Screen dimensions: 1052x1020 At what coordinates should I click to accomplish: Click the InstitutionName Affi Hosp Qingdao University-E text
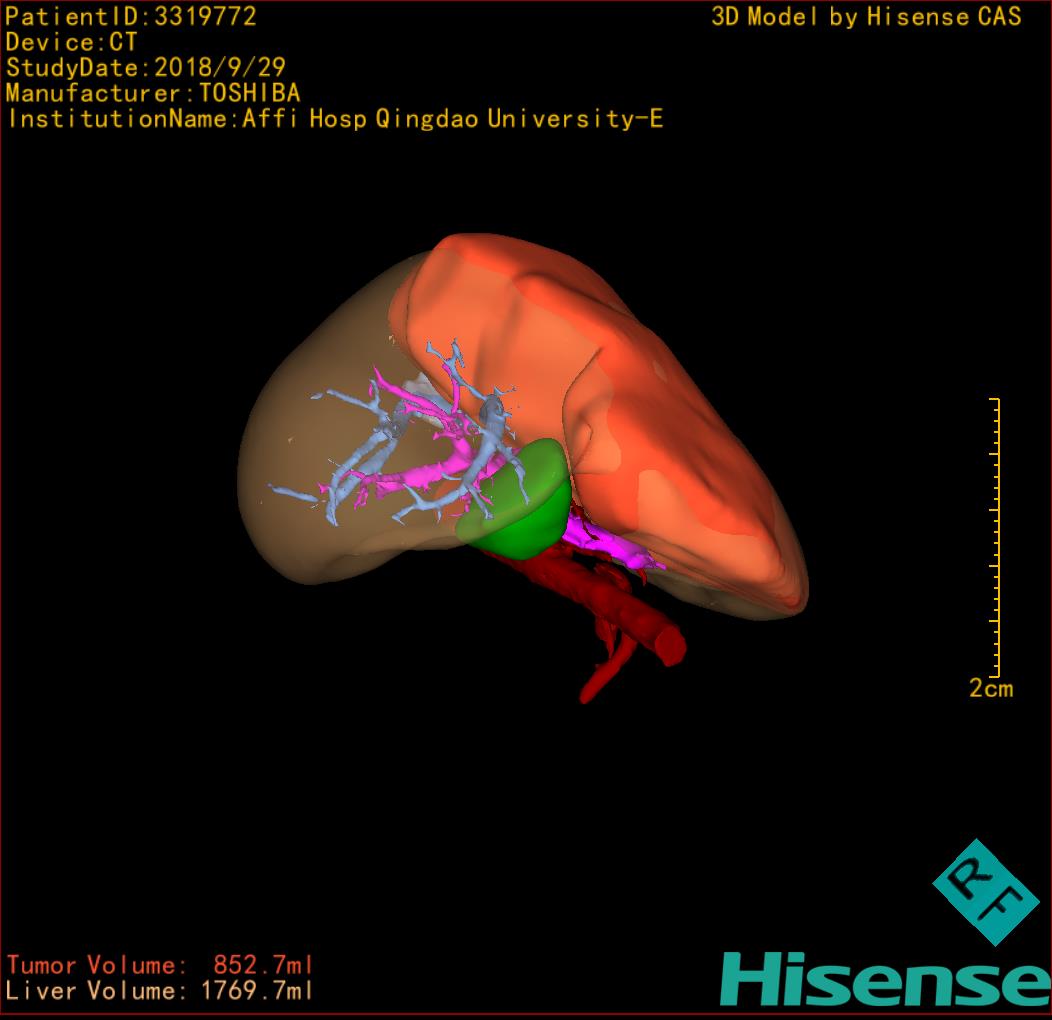point(335,119)
